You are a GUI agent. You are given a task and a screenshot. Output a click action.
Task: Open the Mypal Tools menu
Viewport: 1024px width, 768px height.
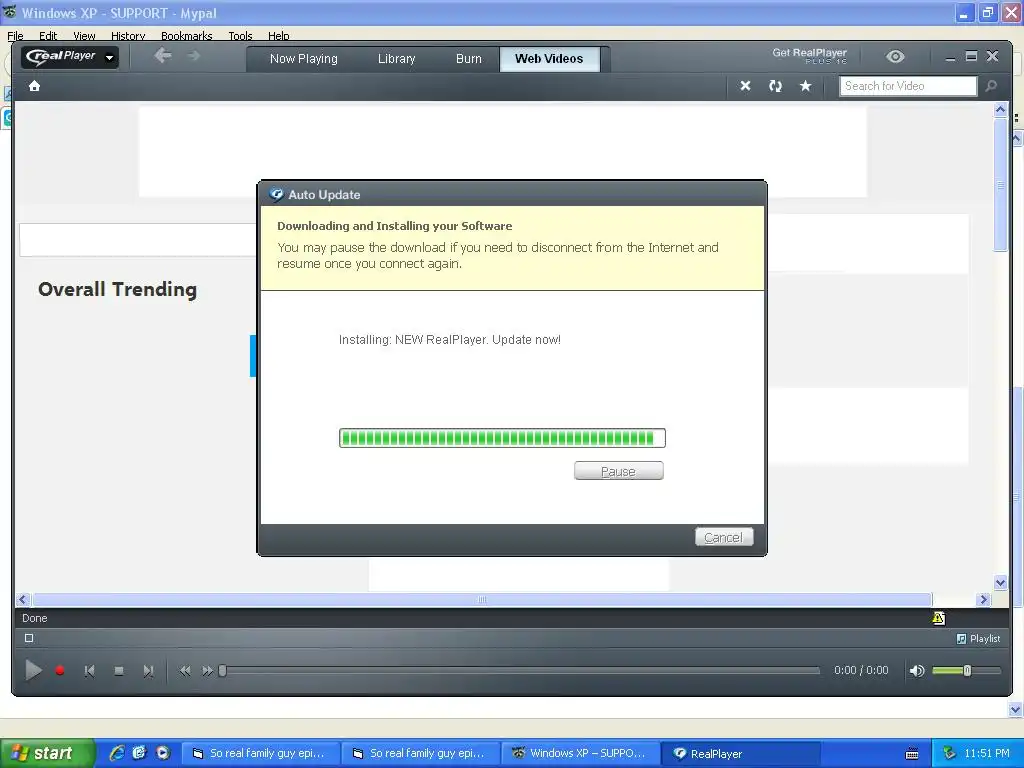tap(240, 36)
